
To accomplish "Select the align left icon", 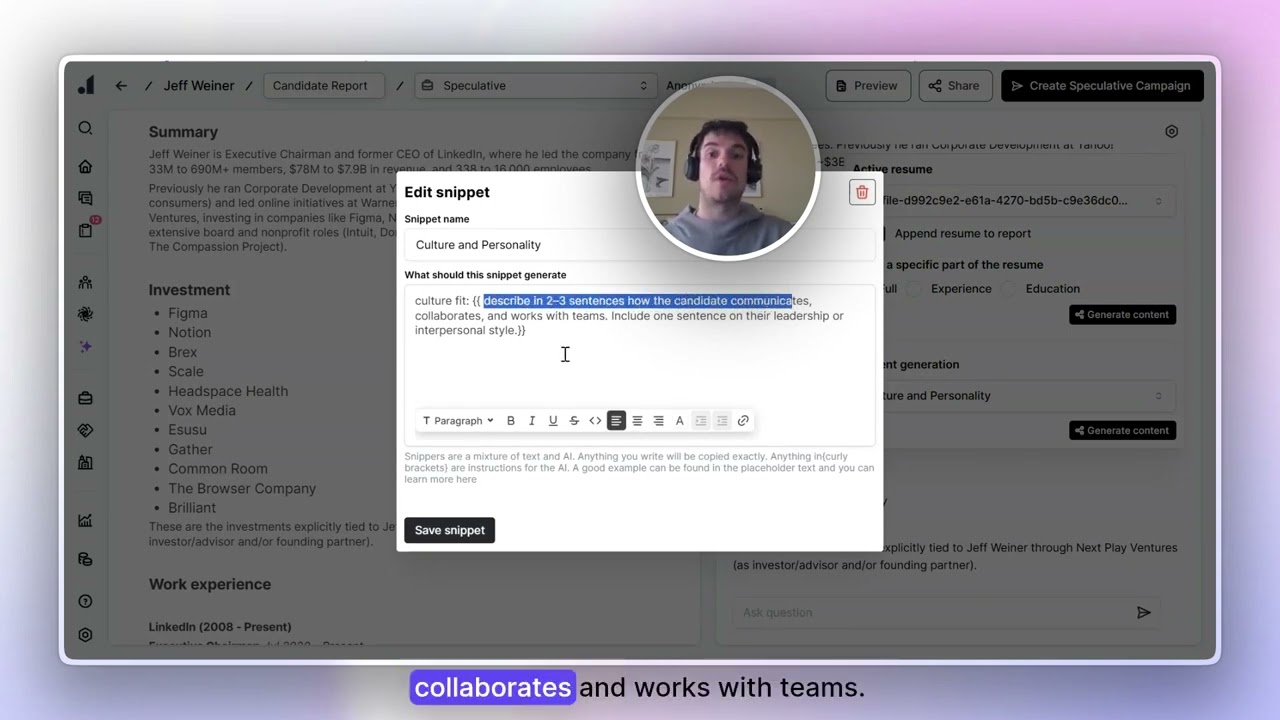I will pyautogui.click(x=616, y=421).
